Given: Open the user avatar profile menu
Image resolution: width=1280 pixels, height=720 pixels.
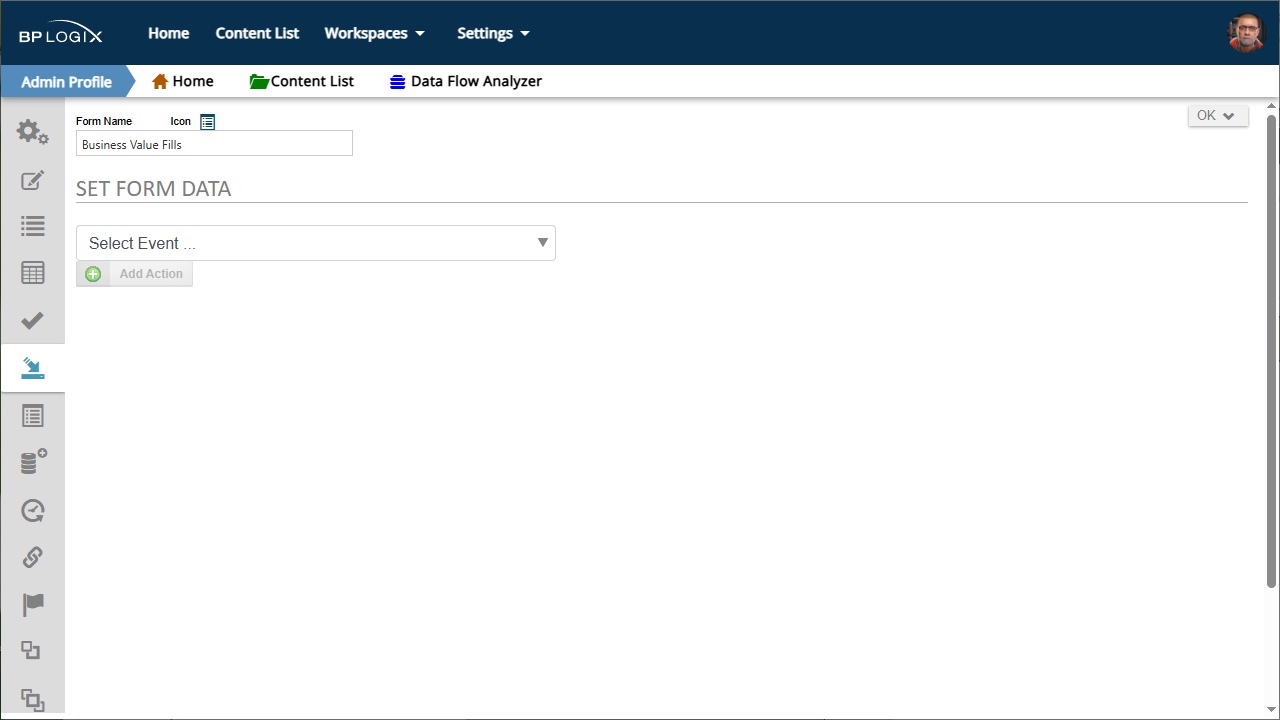Looking at the screenshot, I should (x=1246, y=33).
